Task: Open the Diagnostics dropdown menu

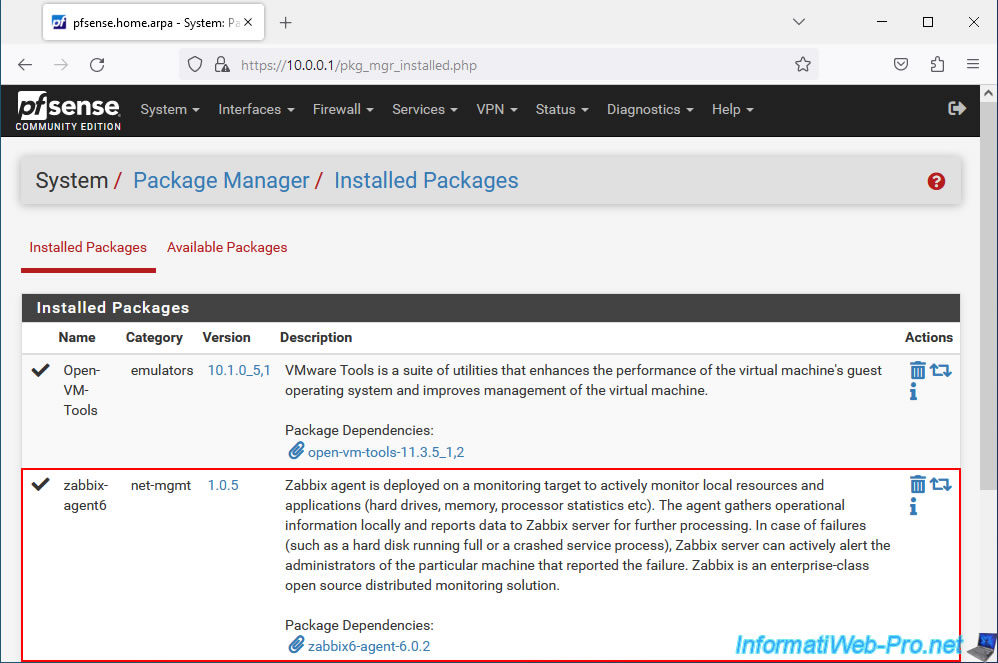Action: click(650, 109)
